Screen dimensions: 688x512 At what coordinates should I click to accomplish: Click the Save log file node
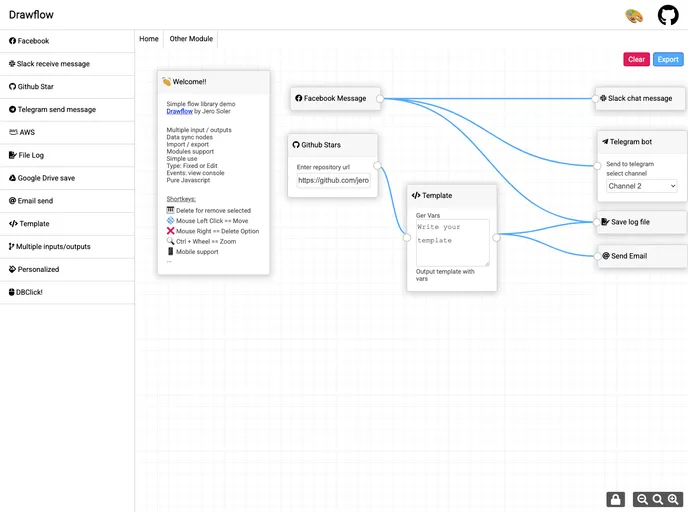click(x=641, y=222)
